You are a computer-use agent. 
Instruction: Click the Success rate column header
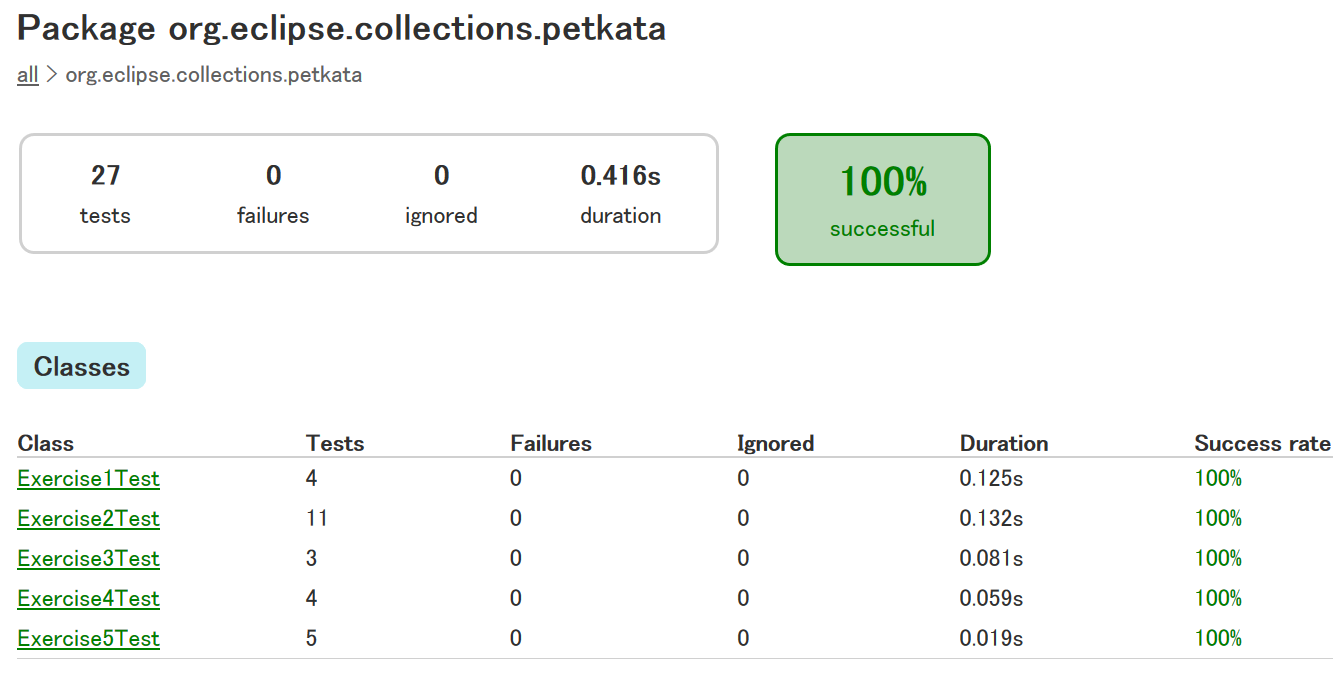tap(1263, 443)
